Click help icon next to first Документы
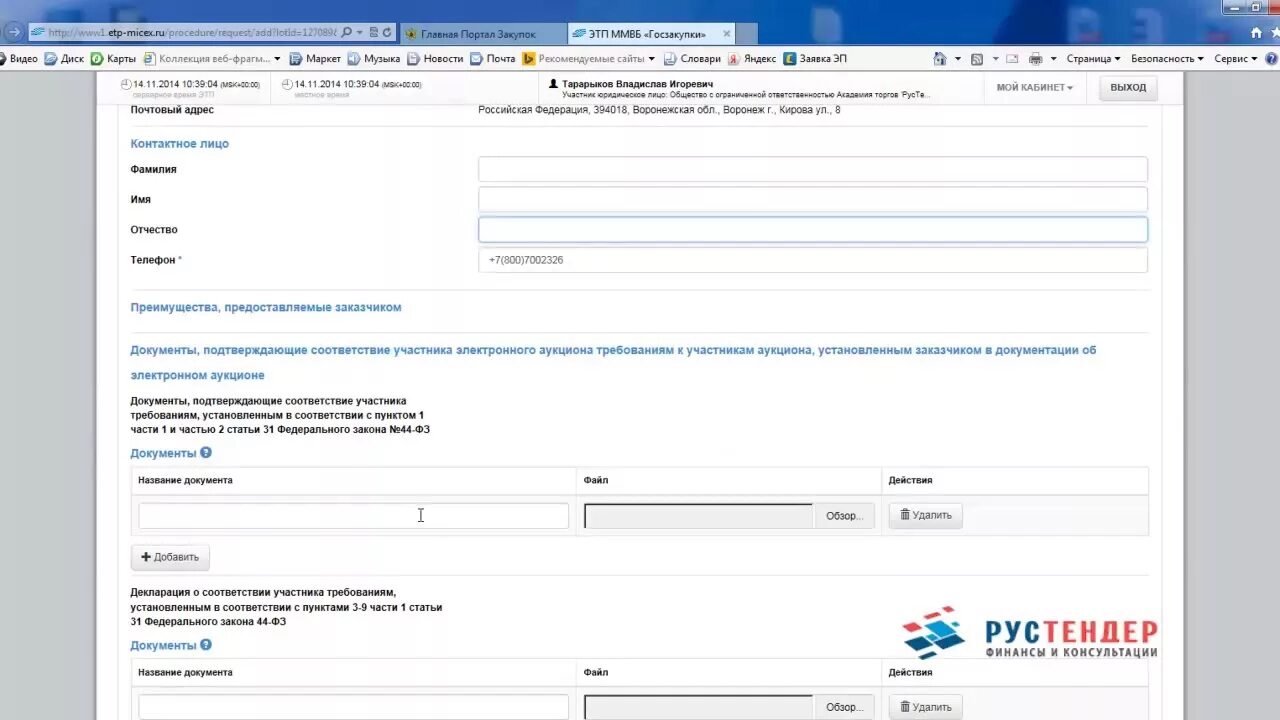Screen dimensions: 1280x720 (206, 453)
